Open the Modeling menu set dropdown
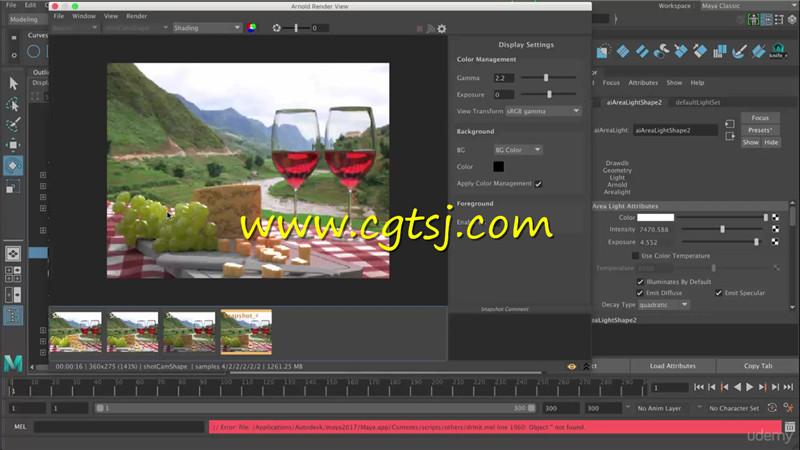This screenshot has width=800, height=450. pyautogui.click(x=27, y=19)
